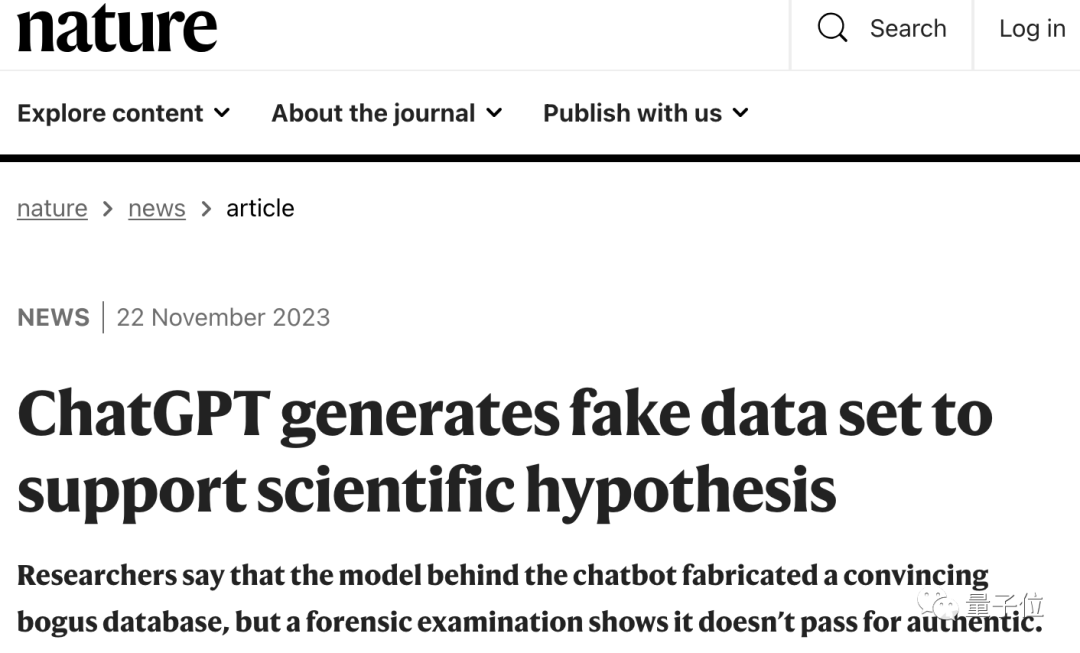1080x653 pixels.
Task: Expand the Publish with us menu
Action: (645, 113)
